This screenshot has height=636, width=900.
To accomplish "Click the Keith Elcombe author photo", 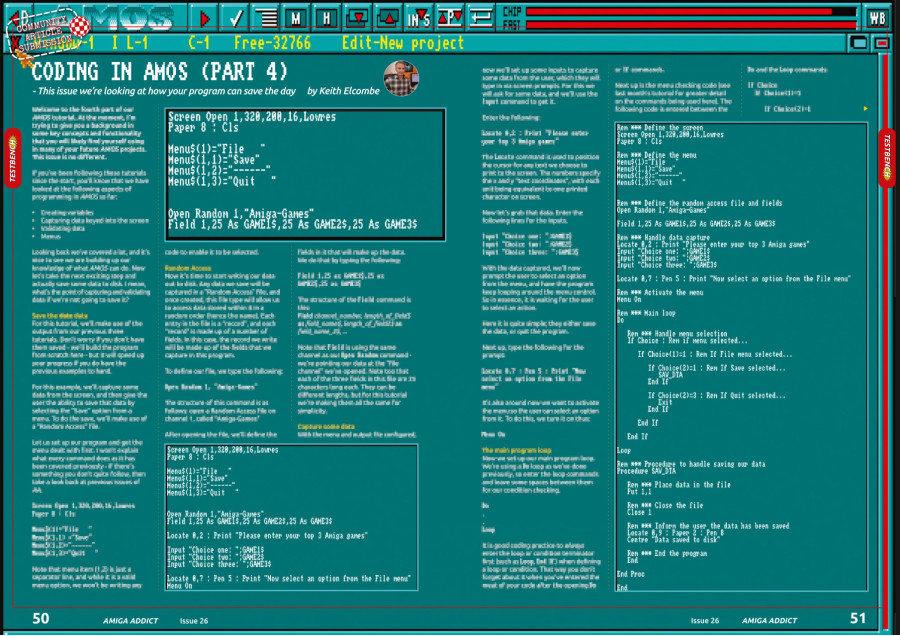I will point(401,78).
